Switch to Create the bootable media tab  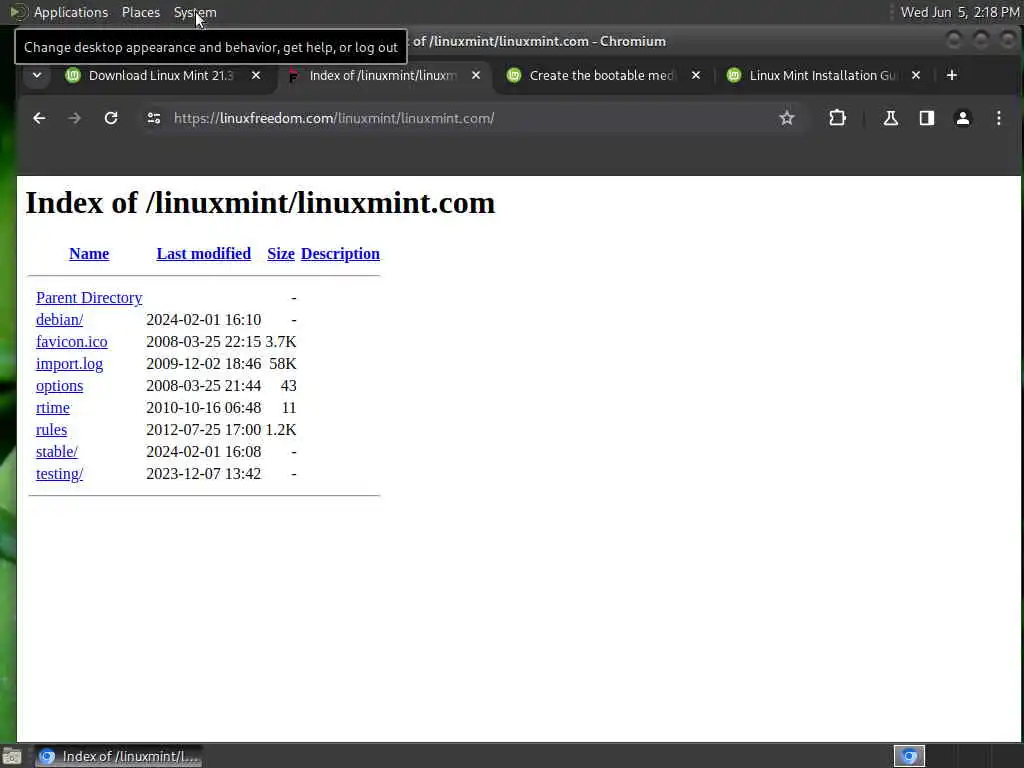tap(601, 75)
